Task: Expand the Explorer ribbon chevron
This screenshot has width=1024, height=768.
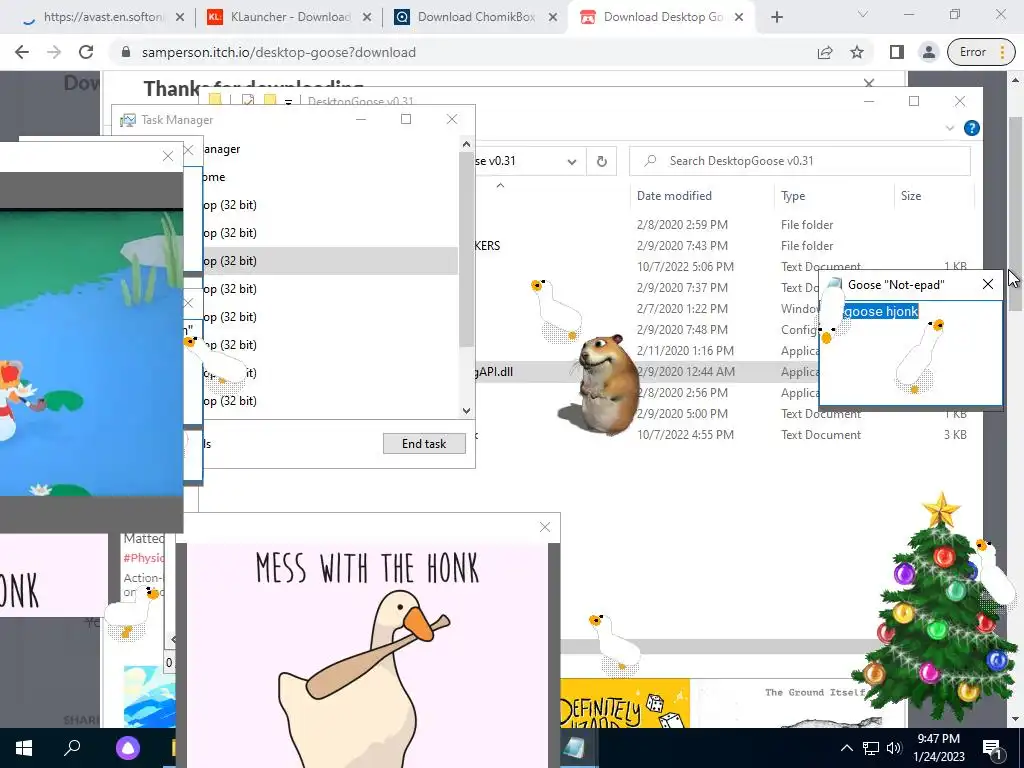Action: coord(950,128)
